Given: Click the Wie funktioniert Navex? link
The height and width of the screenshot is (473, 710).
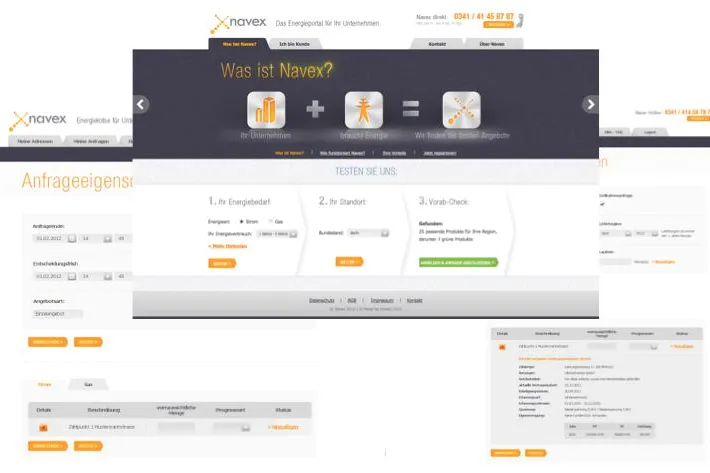Looking at the screenshot, I should [342, 153].
